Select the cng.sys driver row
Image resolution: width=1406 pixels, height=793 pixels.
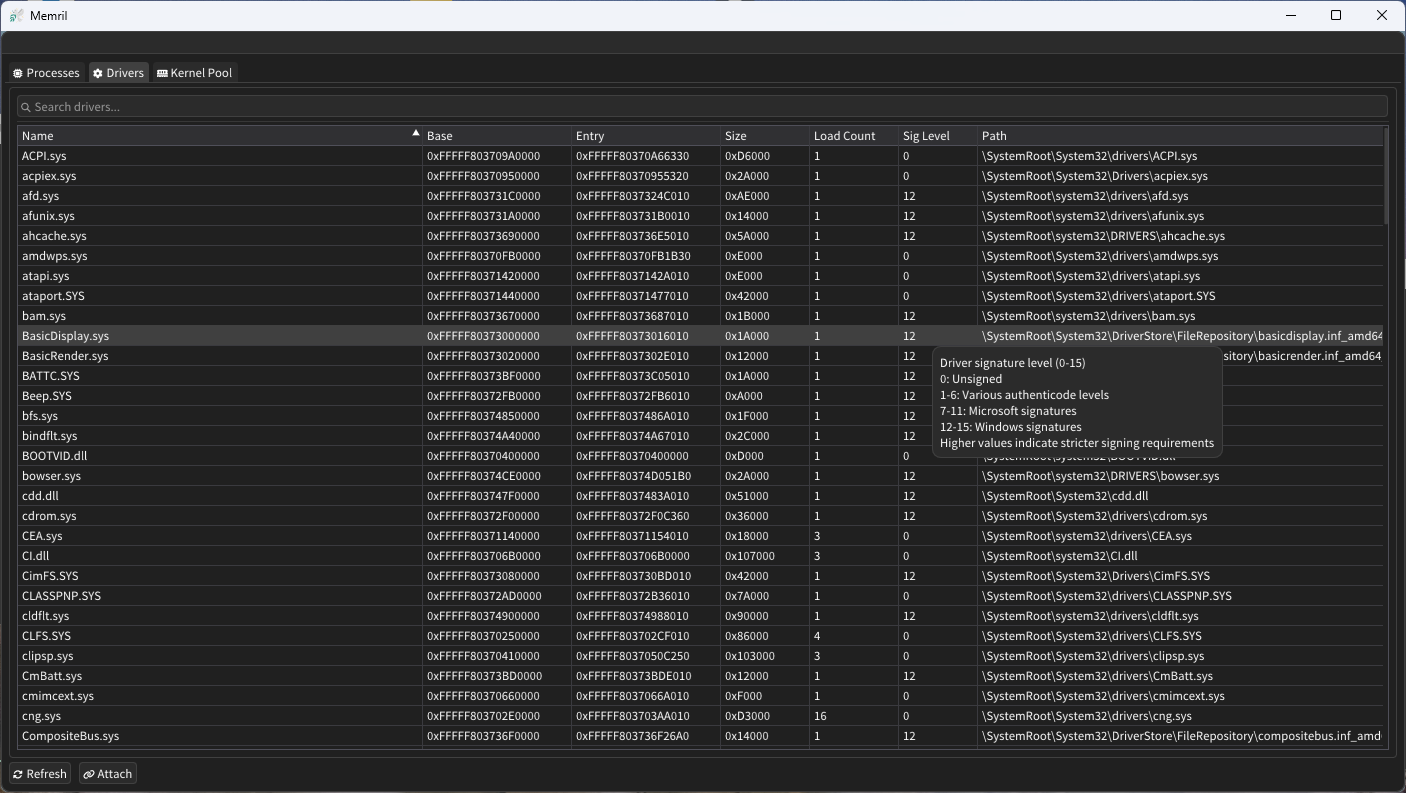700,716
